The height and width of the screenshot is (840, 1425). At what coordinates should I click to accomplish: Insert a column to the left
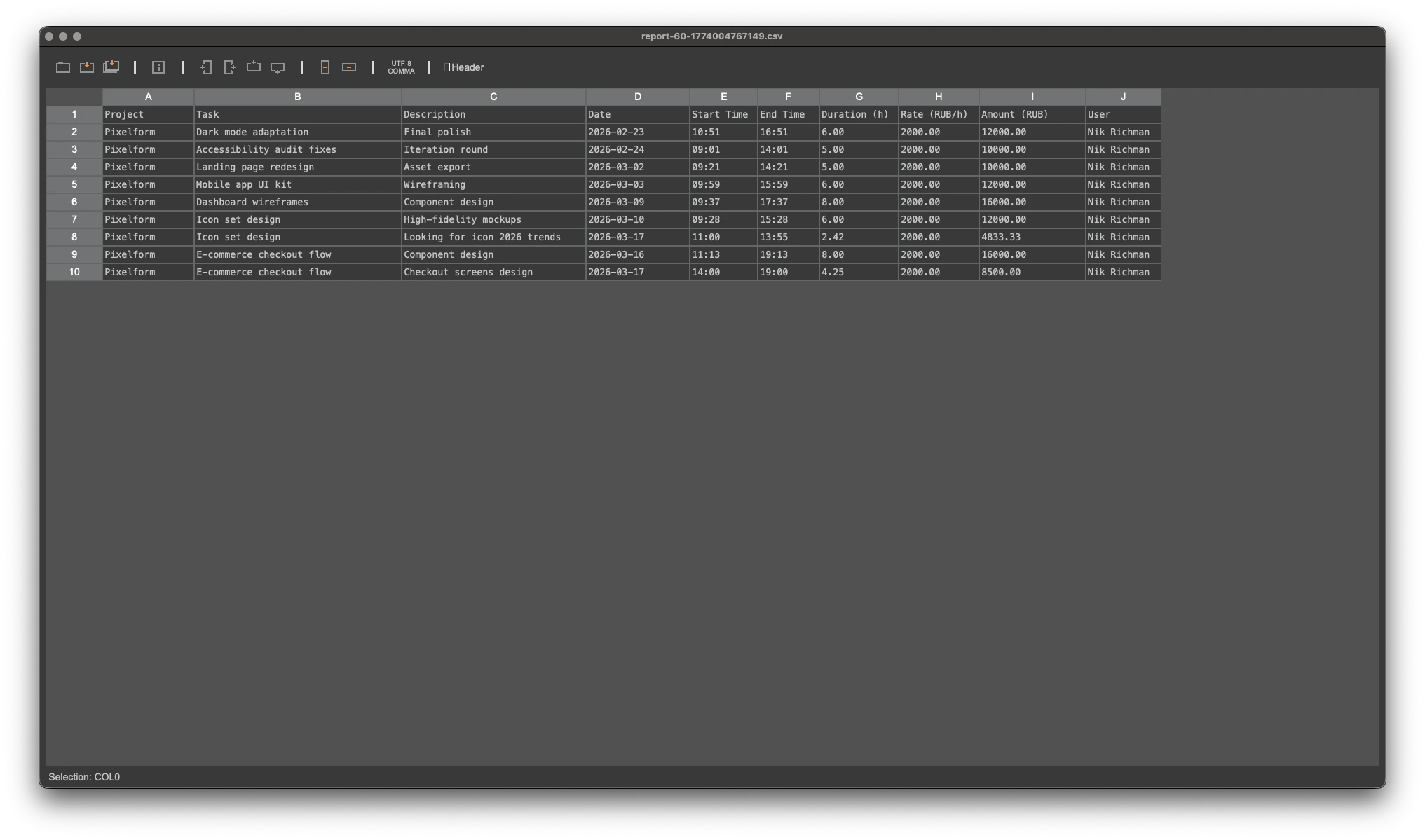[x=206, y=67]
